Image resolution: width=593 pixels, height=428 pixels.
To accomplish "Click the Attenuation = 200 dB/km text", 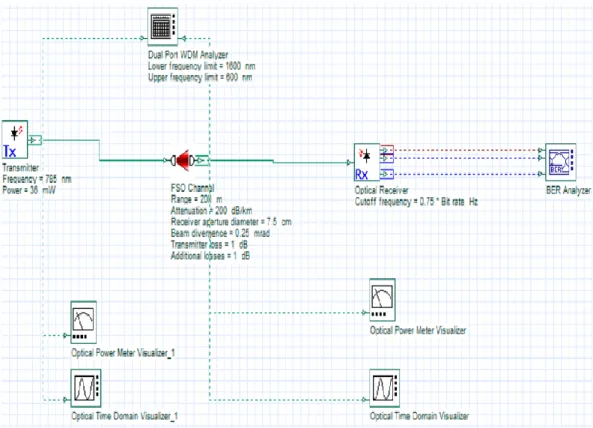I will (211, 211).
